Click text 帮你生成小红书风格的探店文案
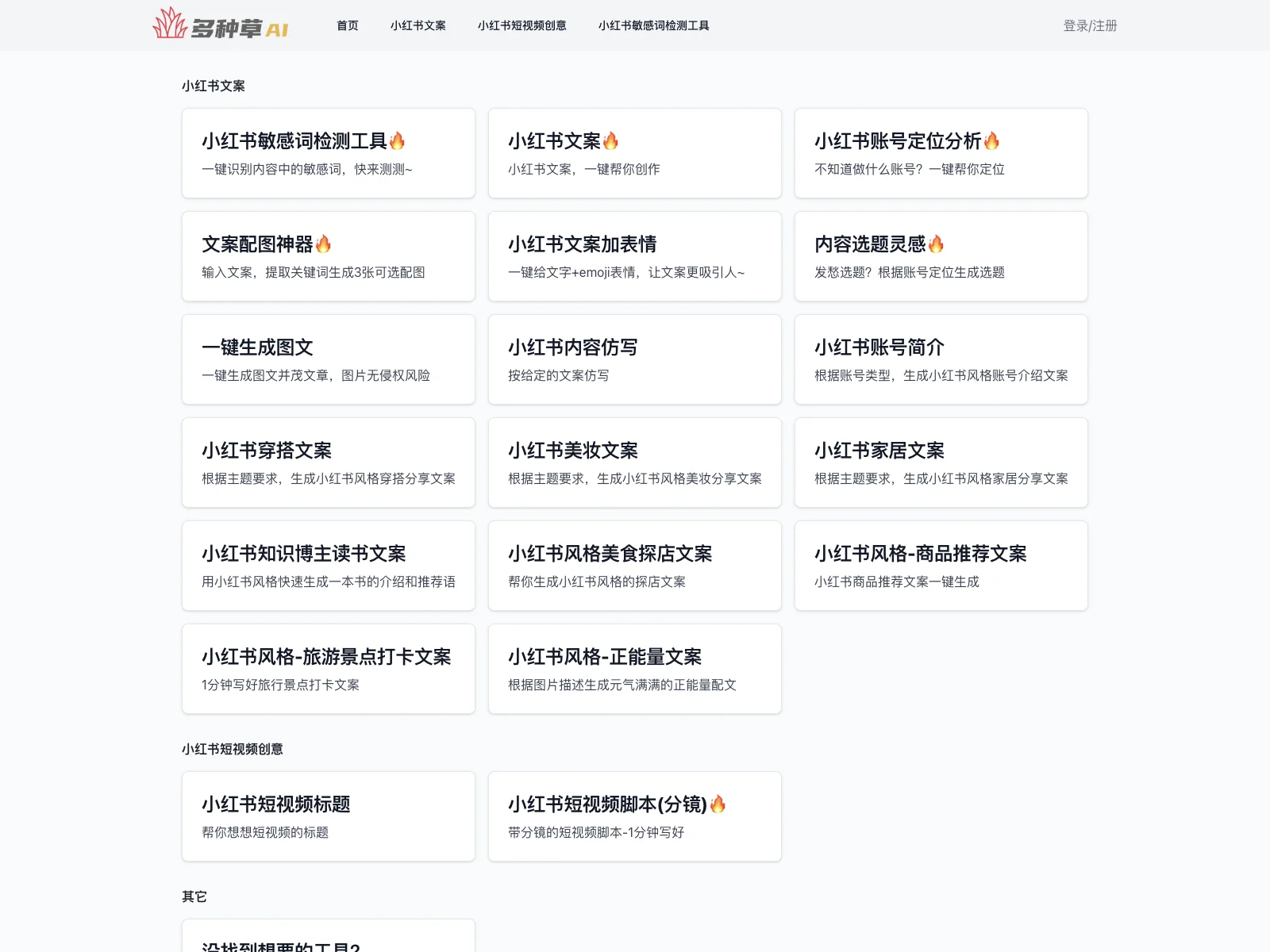This screenshot has height=952, width=1270. [x=597, y=582]
